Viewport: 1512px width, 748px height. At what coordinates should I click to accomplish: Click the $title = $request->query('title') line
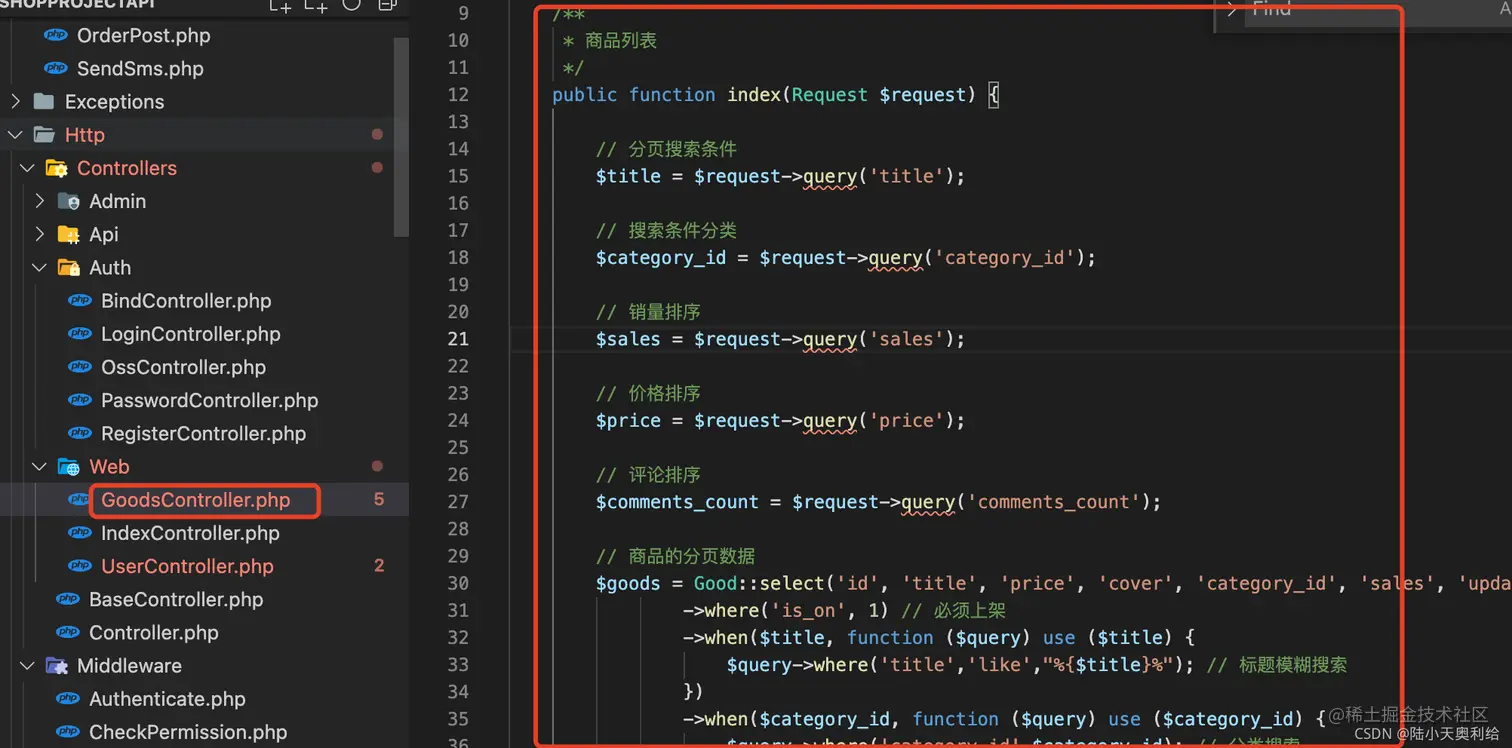click(780, 176)
